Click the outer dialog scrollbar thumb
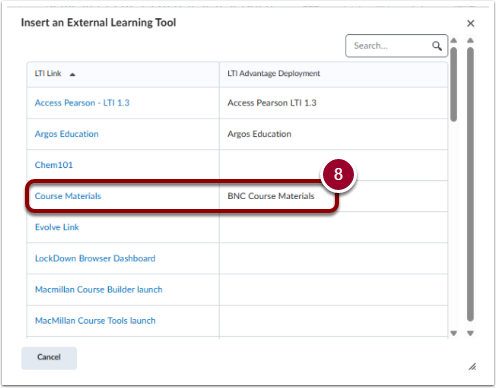The width and height of the screenshot is (496, 388). [x=470, y=184]
